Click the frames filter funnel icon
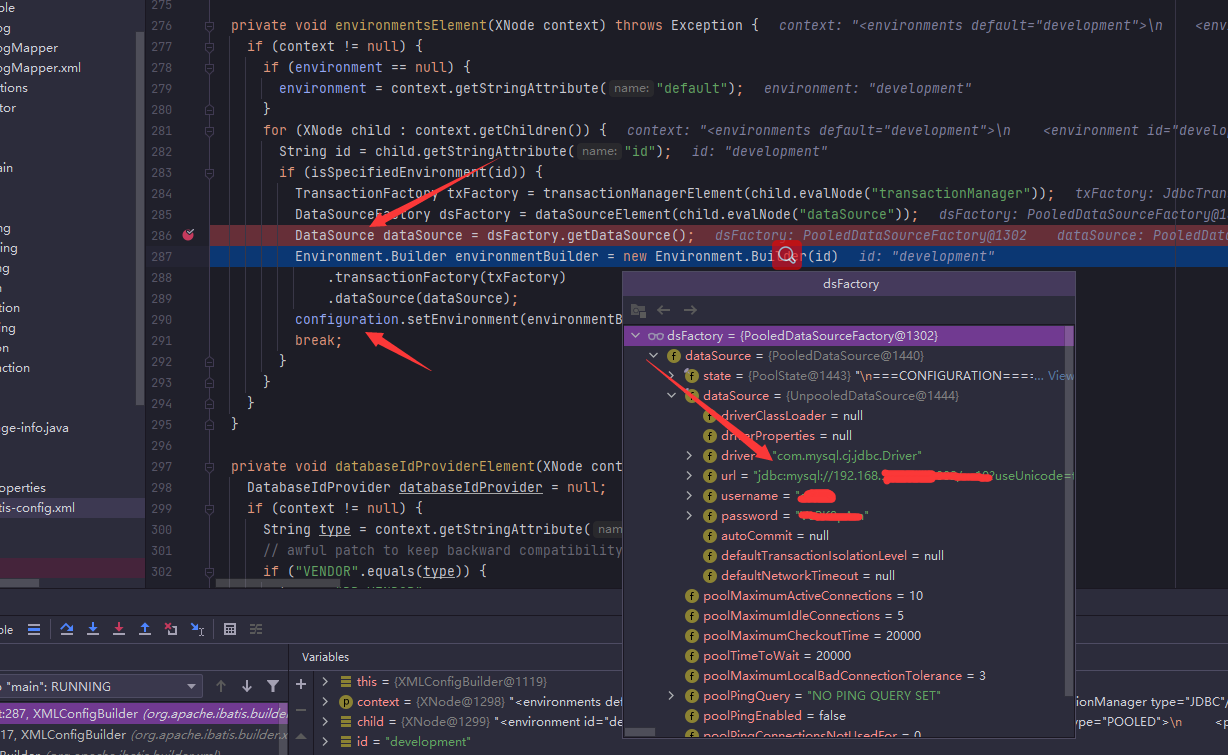This screenshot has height=755, width=1228. (x=273, y=686)
